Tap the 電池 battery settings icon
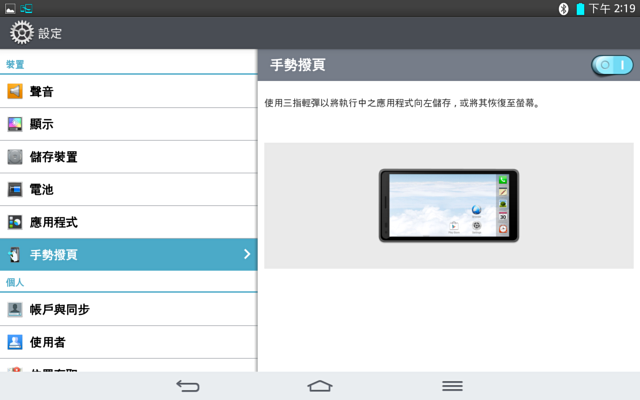Screen dimensions: 640x400 pyautogui.click(x=15, y=189)
